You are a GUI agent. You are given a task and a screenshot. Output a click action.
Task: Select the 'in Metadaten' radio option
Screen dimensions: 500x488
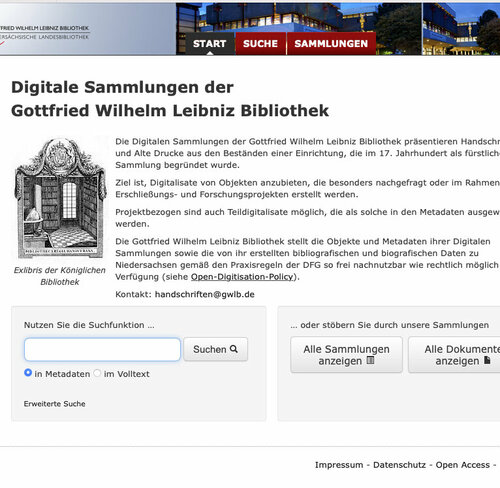pyautogui.click(x=28, y=373)
